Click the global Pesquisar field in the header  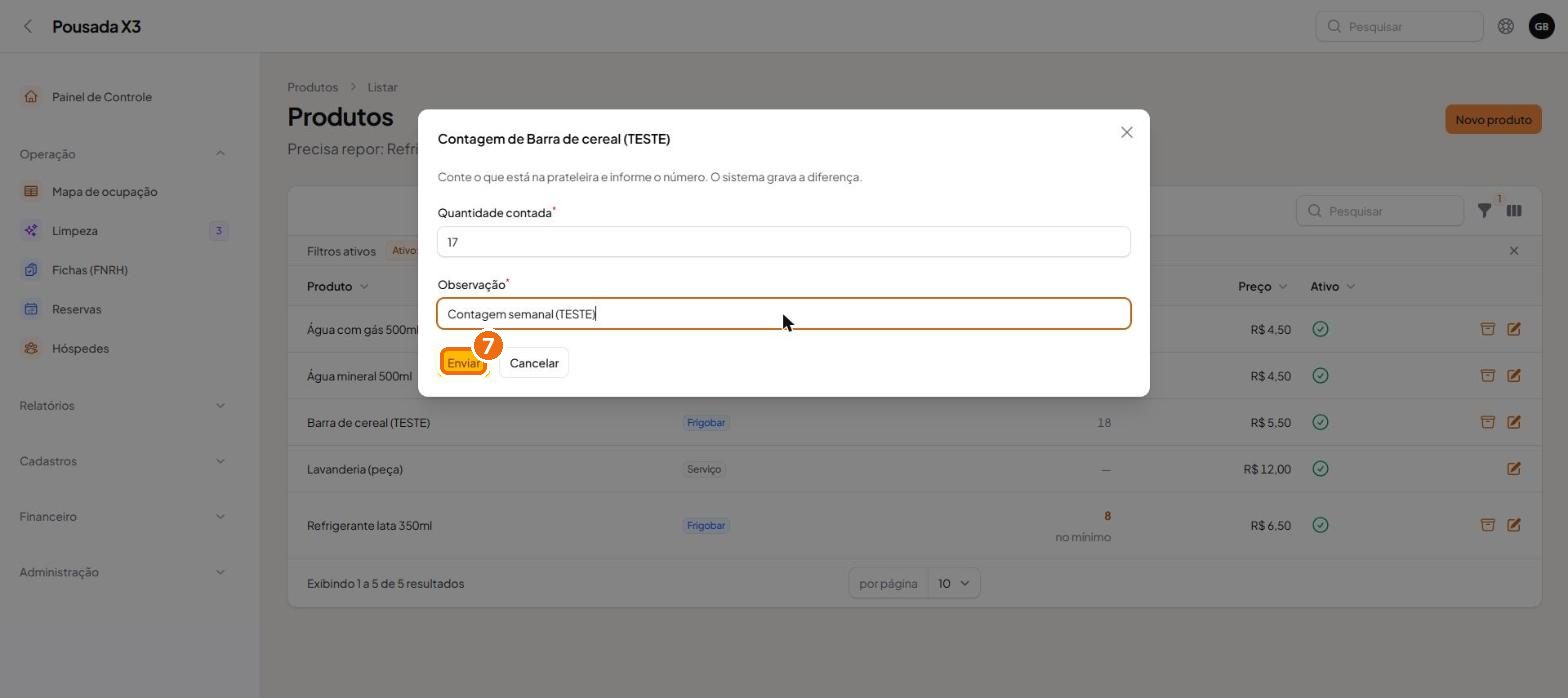(1399, 27)
